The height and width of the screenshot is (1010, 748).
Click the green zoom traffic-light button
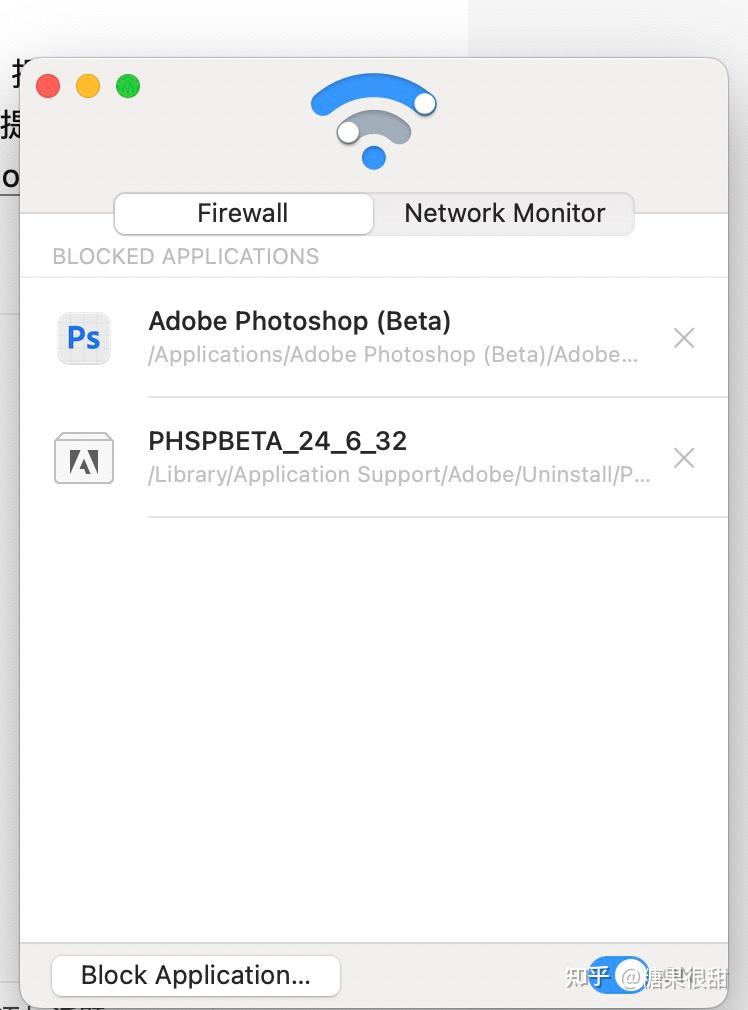pos(128,86)
